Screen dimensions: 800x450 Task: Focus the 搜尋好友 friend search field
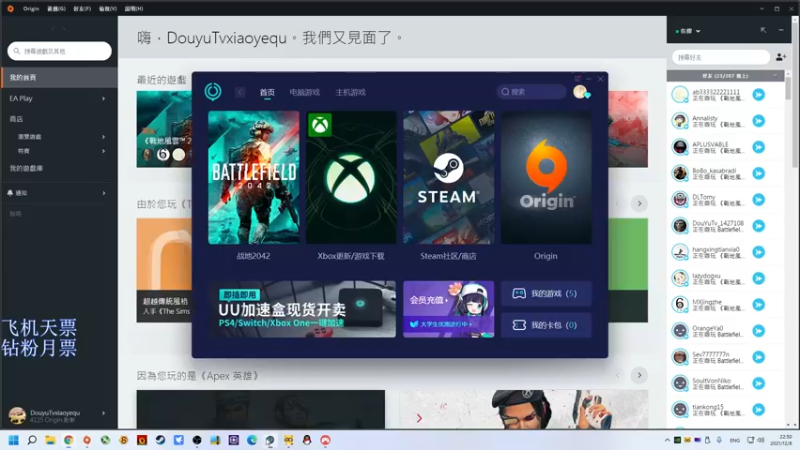[x=720, y=57]
